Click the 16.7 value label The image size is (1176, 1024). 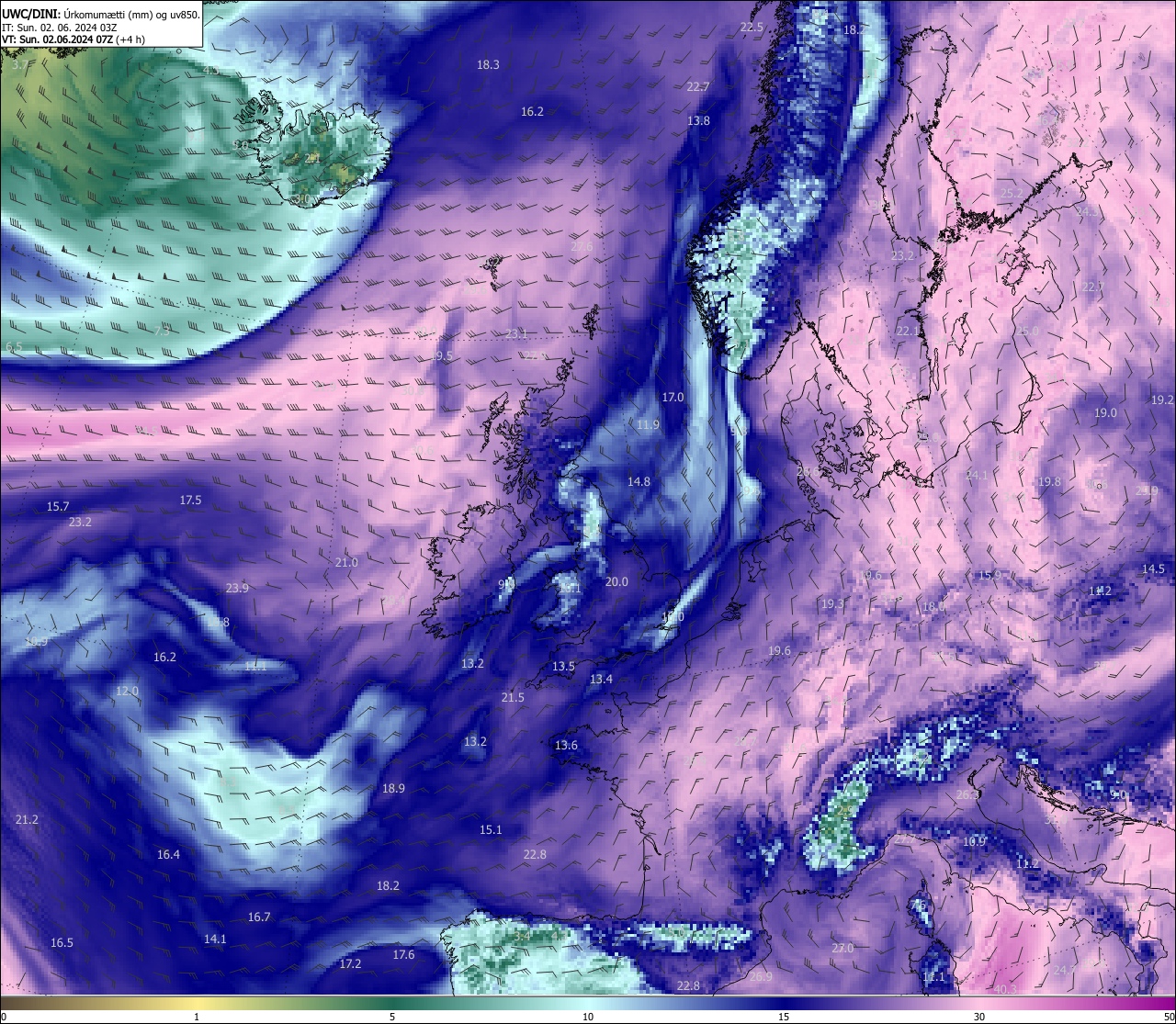pyautogui.click(x=259, y=917)
